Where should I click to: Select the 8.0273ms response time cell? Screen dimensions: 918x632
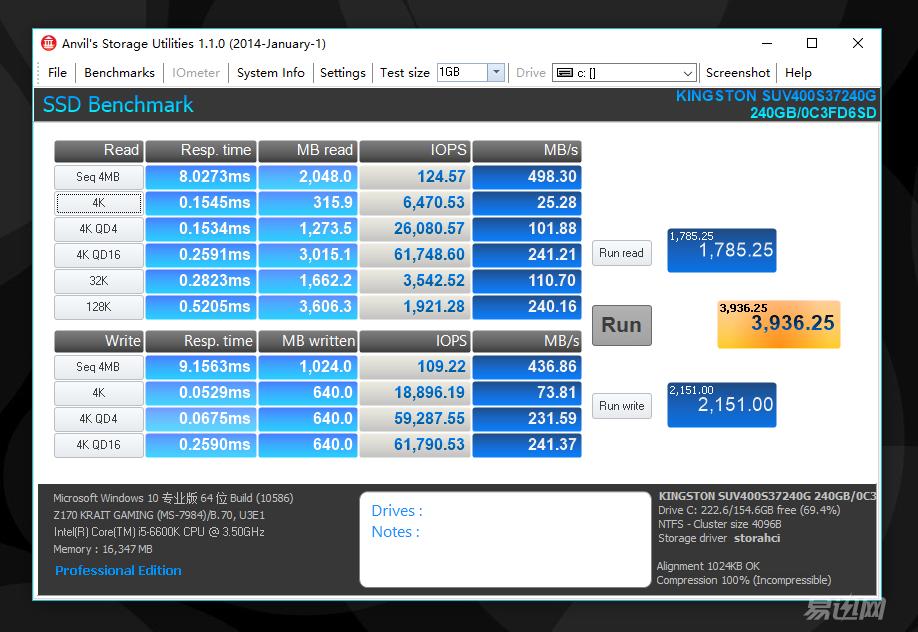(201, 177)
